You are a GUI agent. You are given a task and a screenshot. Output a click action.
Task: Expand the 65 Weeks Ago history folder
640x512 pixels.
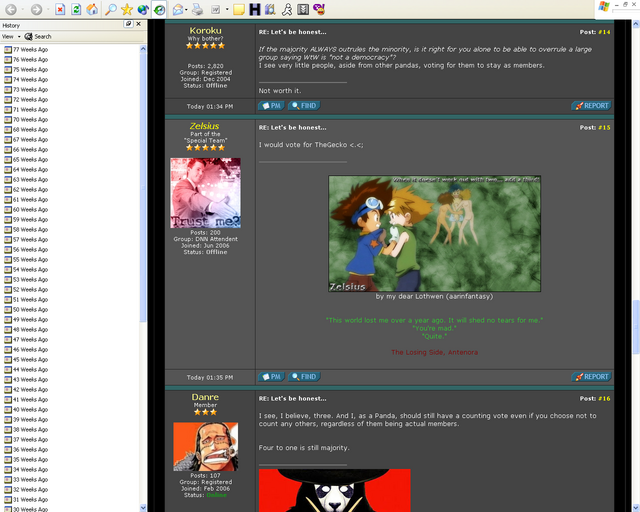27,160
